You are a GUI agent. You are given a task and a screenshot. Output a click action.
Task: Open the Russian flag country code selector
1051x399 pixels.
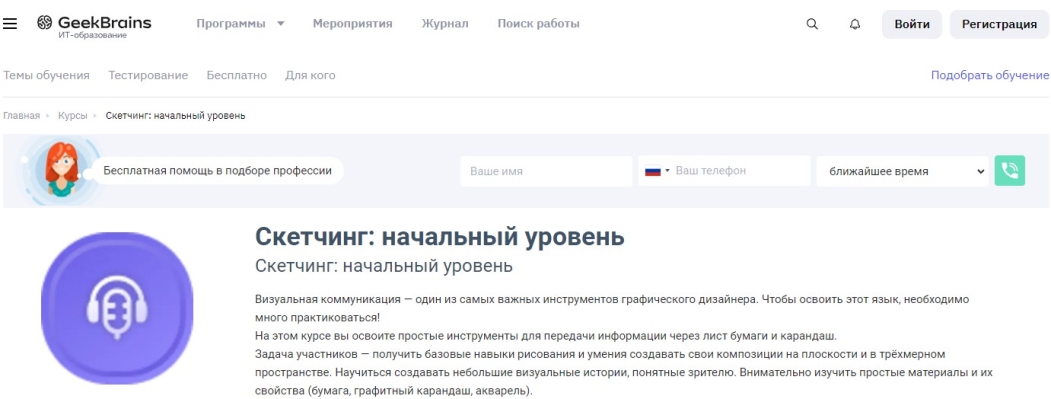point(657,171)
